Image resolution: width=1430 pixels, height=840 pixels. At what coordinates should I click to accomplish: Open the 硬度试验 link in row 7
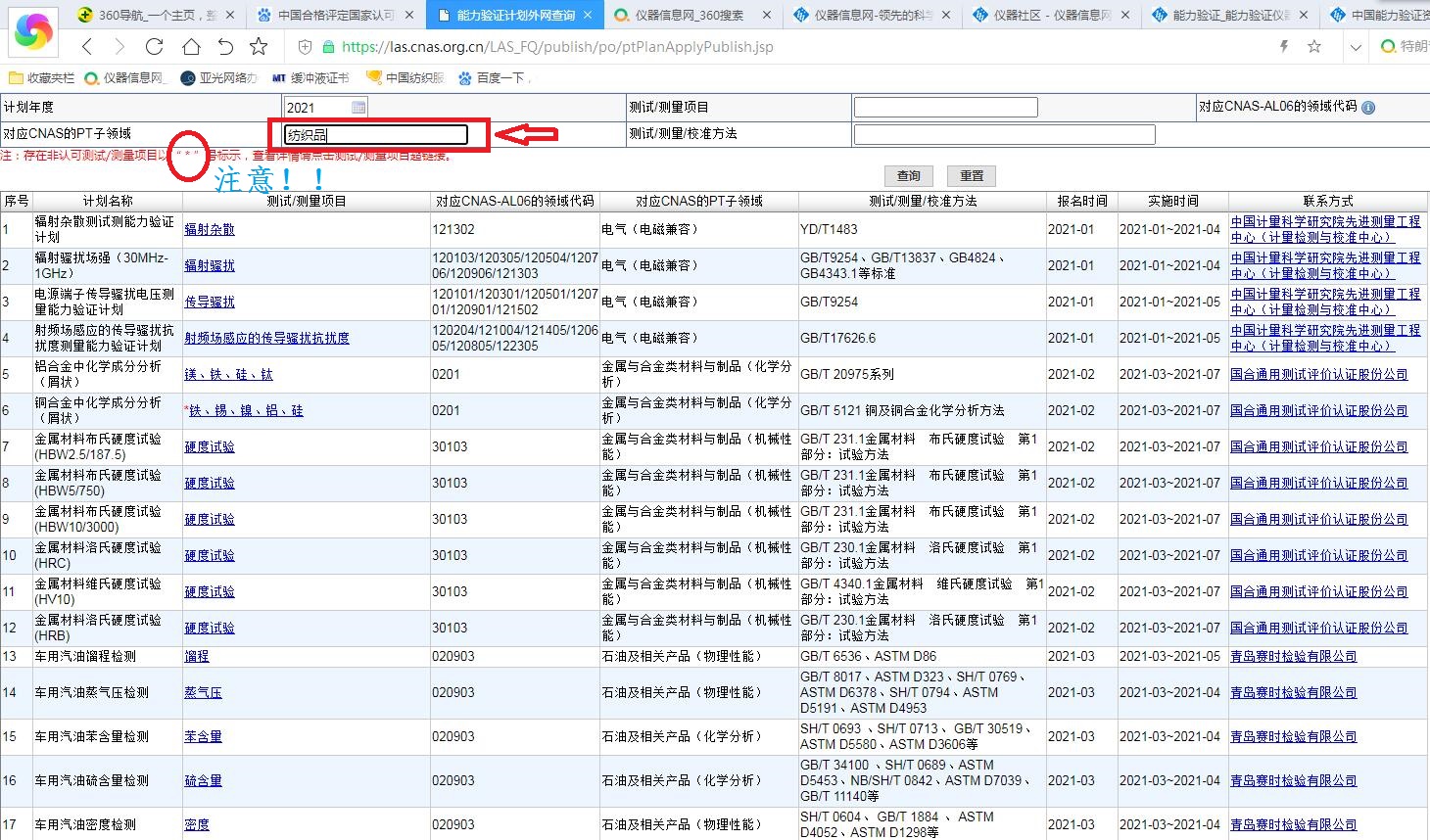click(x=210, y=446)
